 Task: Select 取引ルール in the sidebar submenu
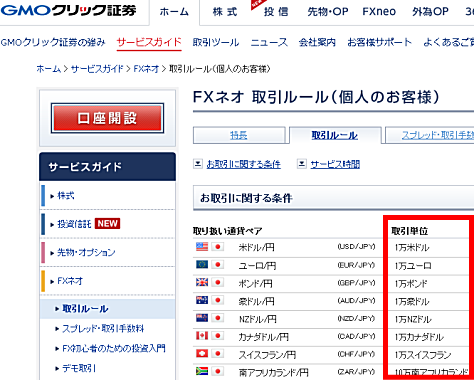click(x=85, y=309)
